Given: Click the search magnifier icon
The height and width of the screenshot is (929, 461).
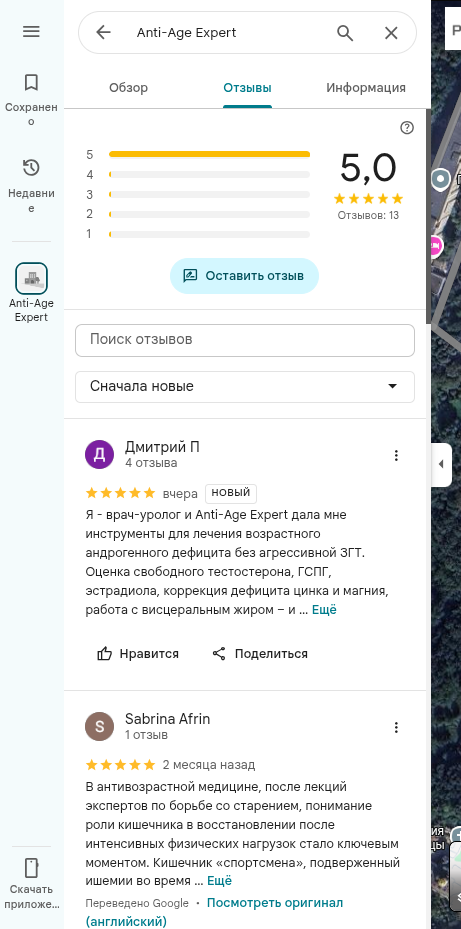Looking at the screenshot, I should click(x=345, y=33).
